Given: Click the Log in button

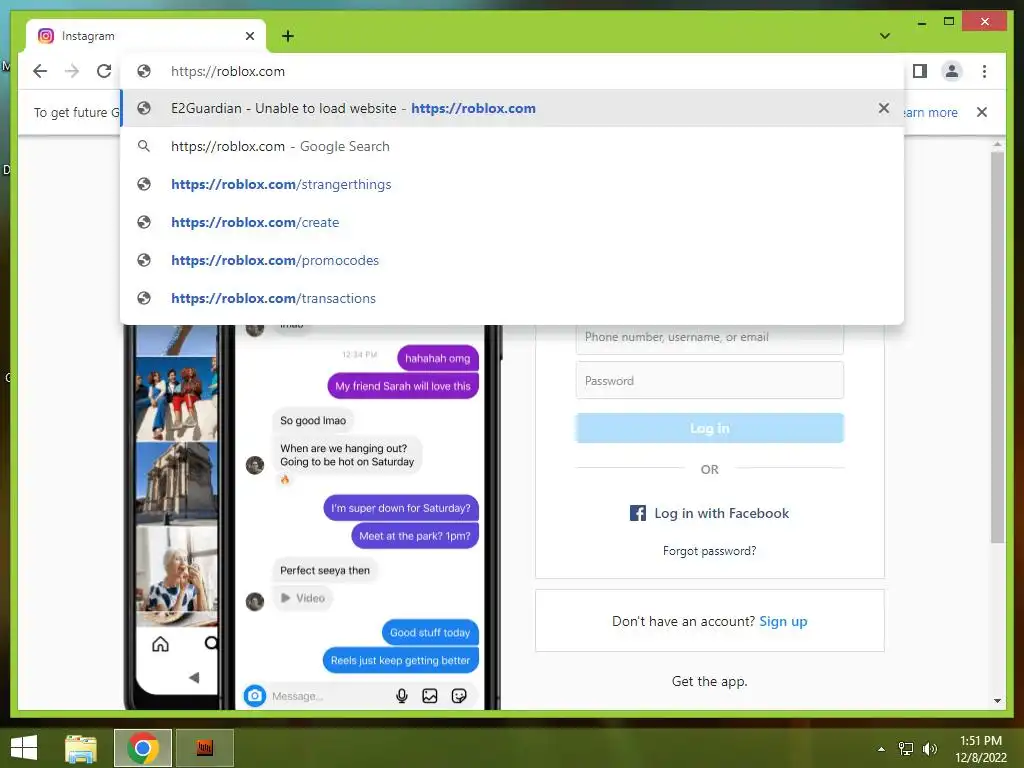Looking at the screenshot, I should [709, 428].
